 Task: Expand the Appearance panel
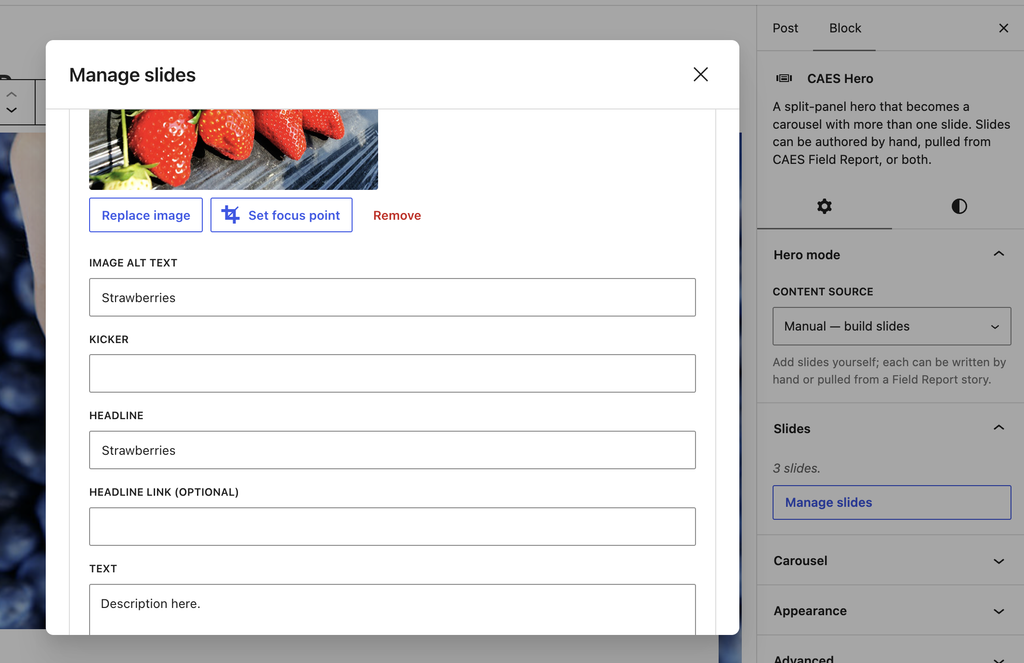click(x=890, y=611)
